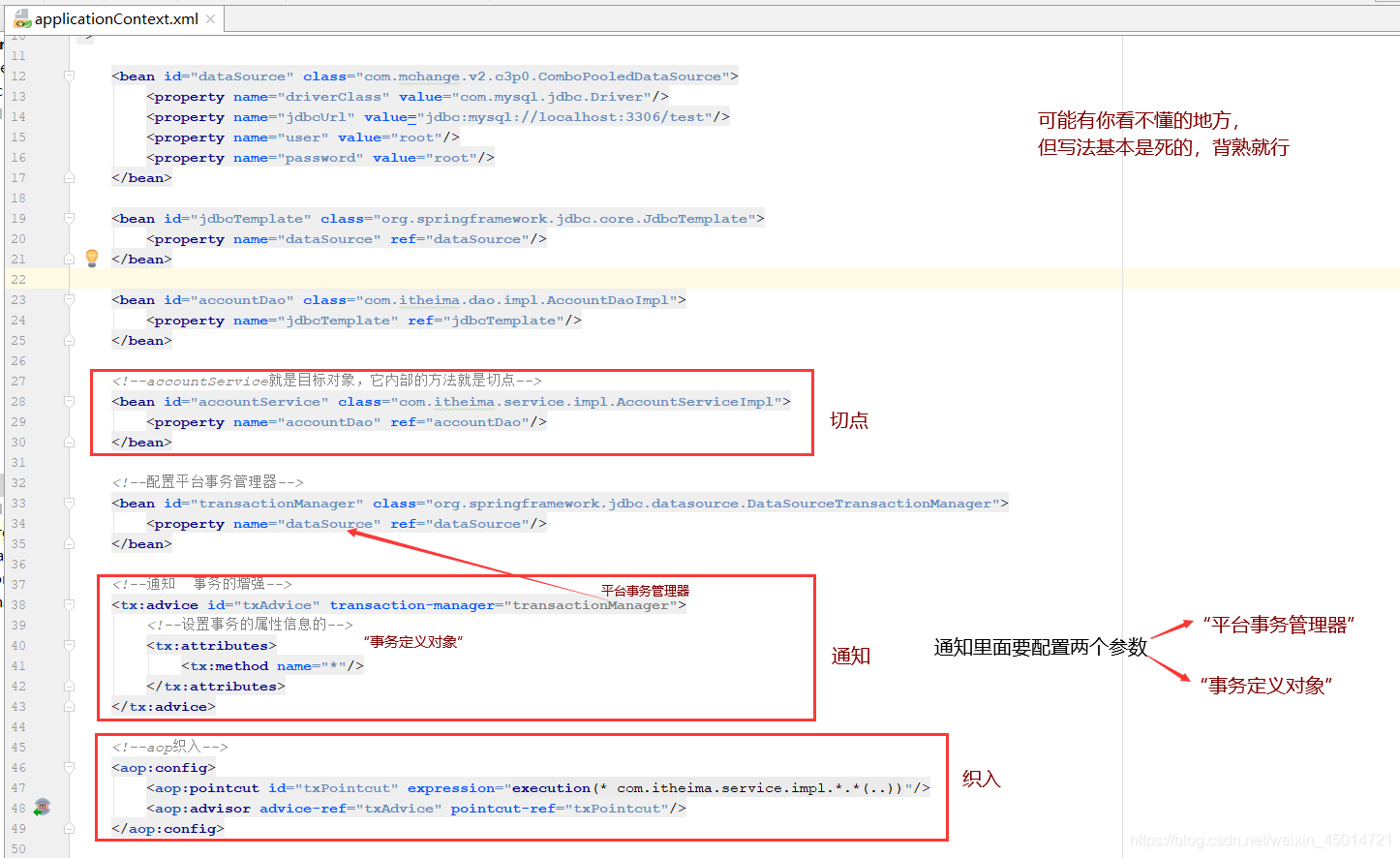
Task: Click the fold end marker on line 21
Action: click(x=69, y=259)
